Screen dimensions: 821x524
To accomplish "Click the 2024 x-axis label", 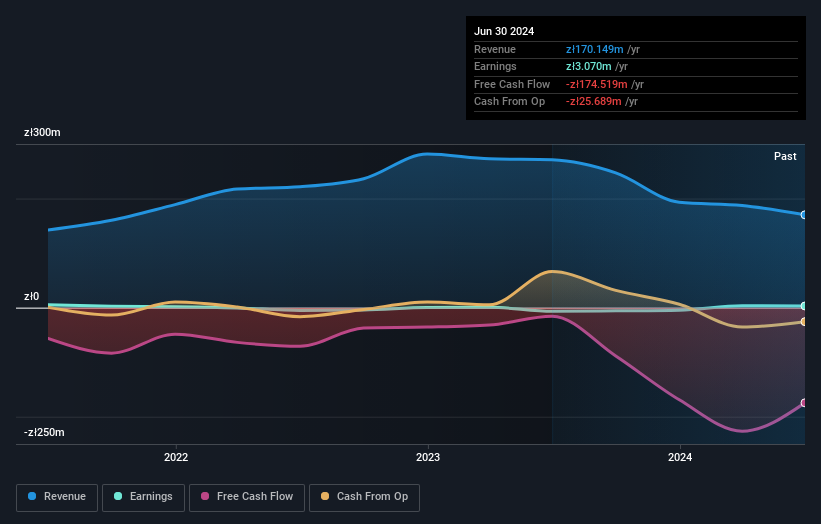I will pyautogui.click(x=680, y=458).
